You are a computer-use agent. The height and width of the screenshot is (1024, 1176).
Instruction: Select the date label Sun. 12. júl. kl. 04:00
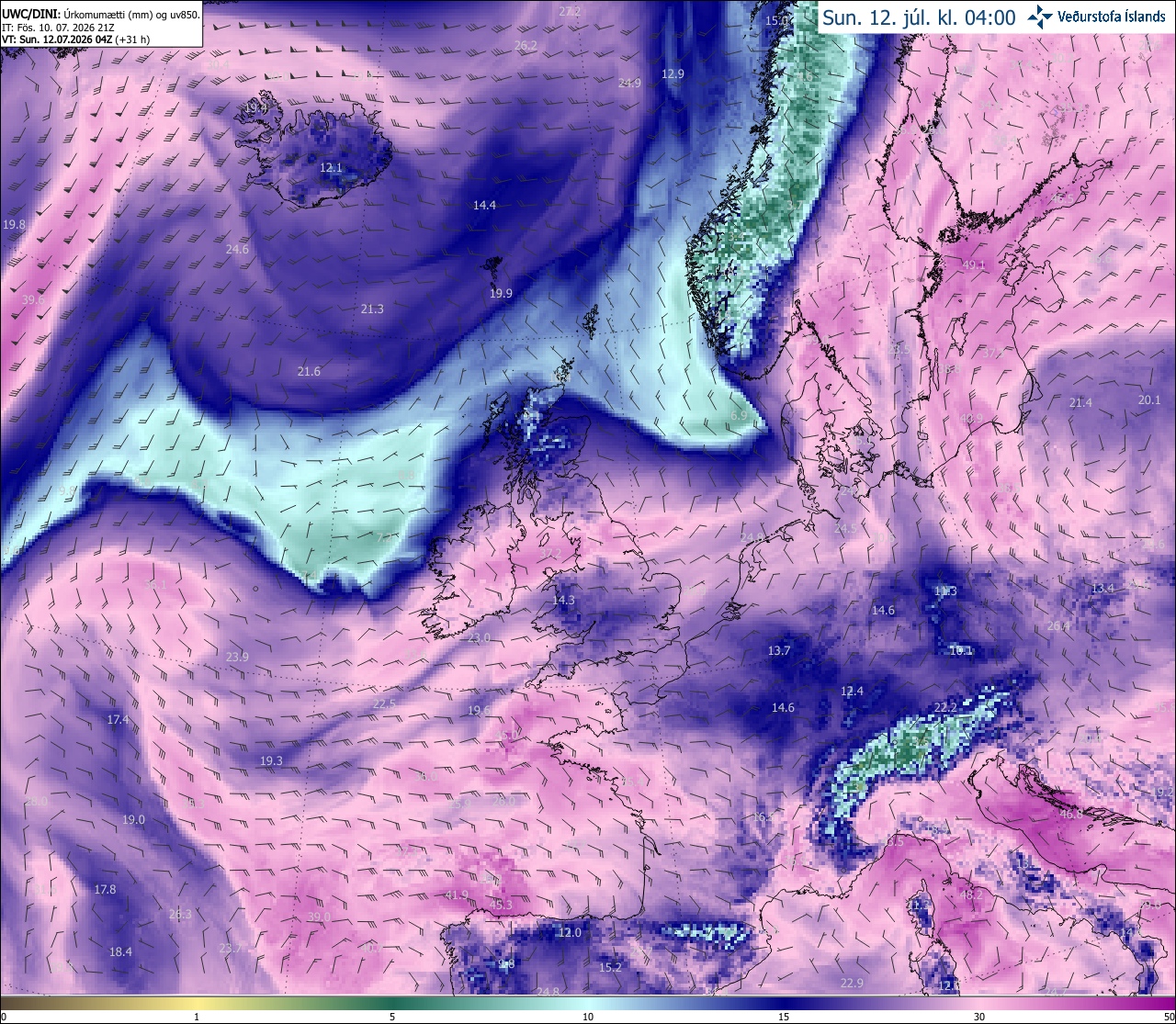click(x=919, y=17)
